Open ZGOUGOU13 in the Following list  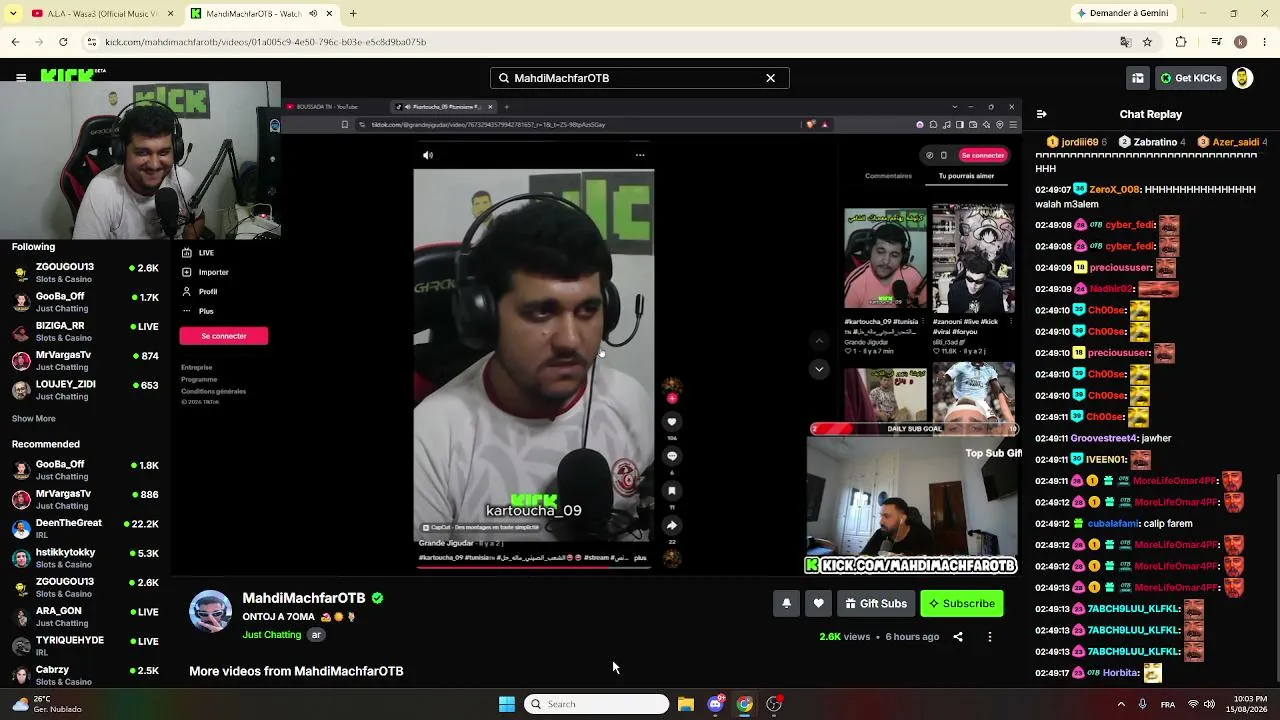pos(85,273)
